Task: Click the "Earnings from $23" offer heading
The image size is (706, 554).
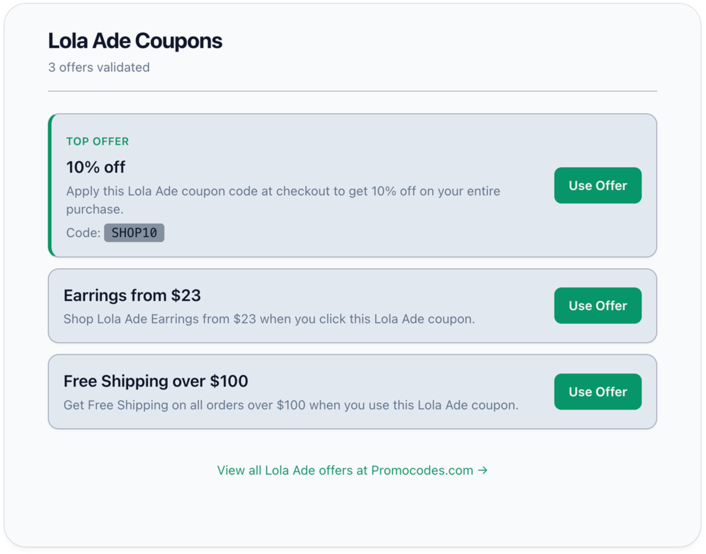Action: [x=132, y=295]
